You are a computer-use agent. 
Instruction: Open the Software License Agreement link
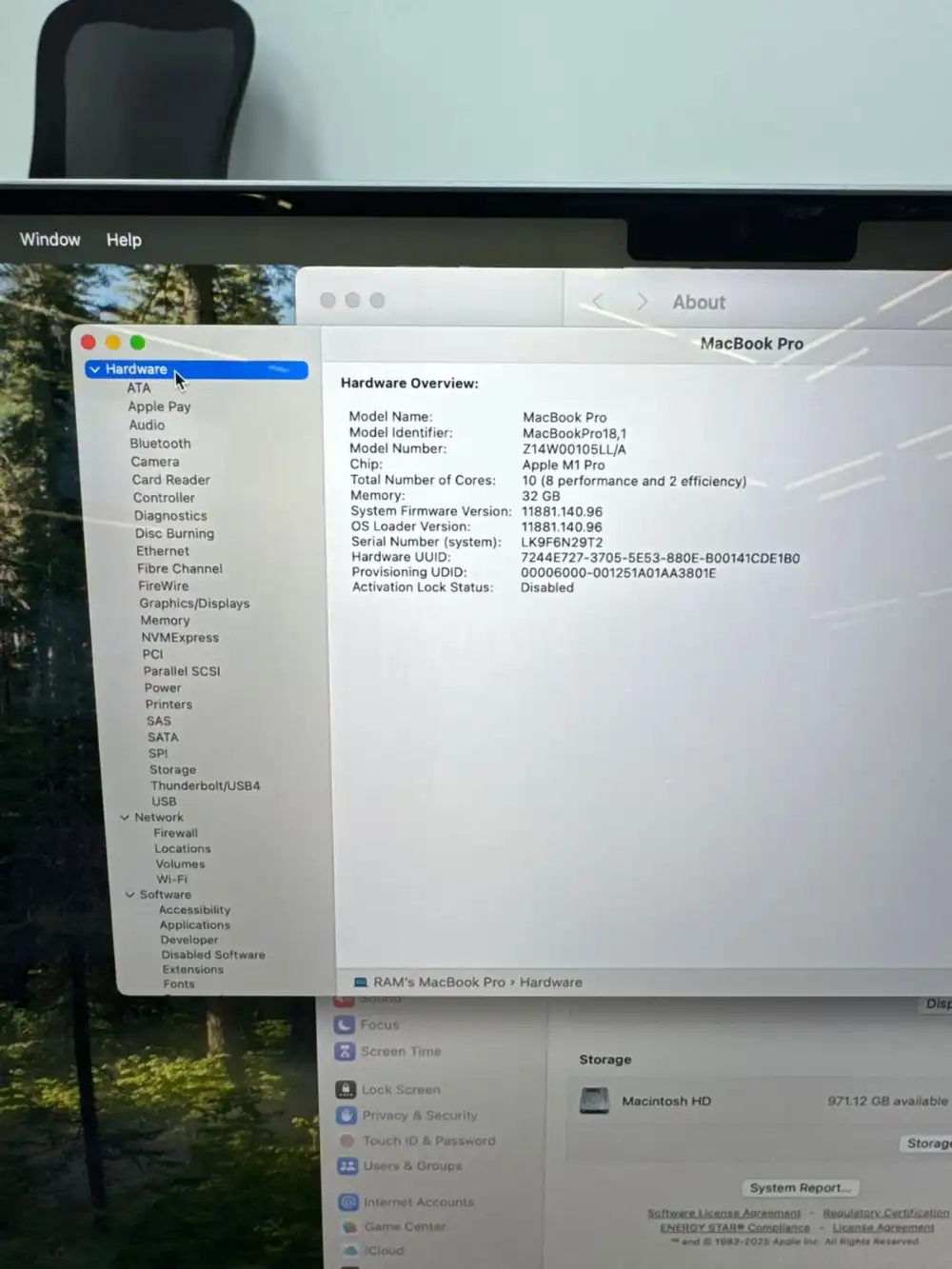point(724,1213)
